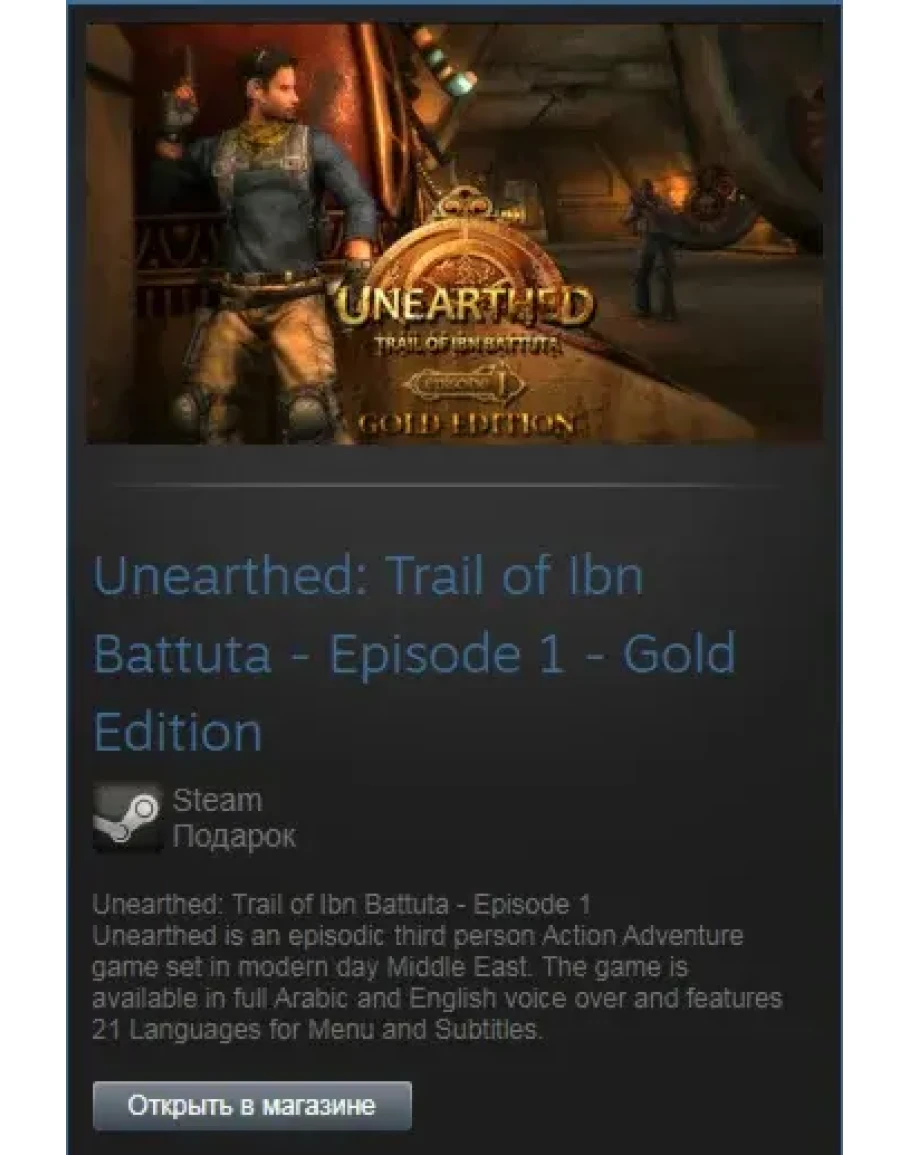
Task: Click the description header mentioning Episode 1
Action: click(341, 904)
